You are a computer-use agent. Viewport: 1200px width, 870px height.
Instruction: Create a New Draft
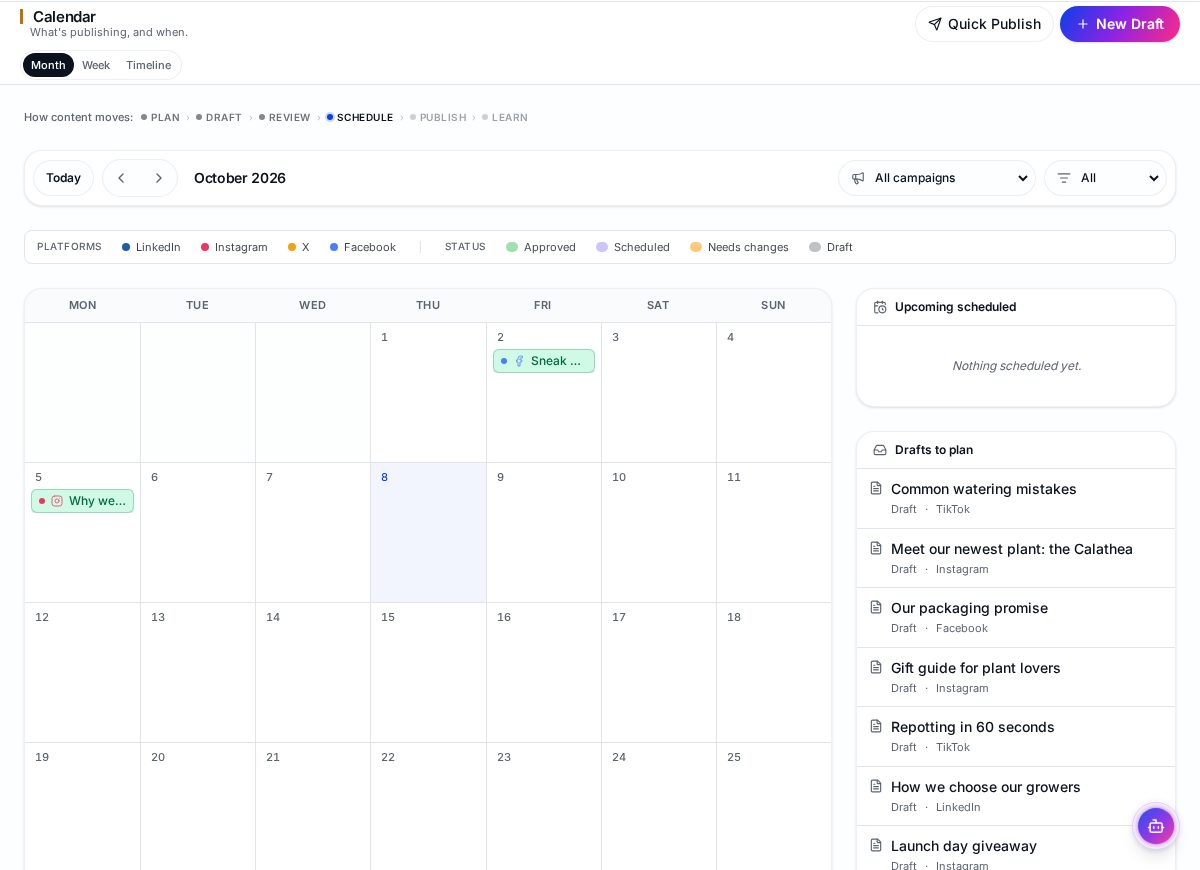tap(1120, 24)
